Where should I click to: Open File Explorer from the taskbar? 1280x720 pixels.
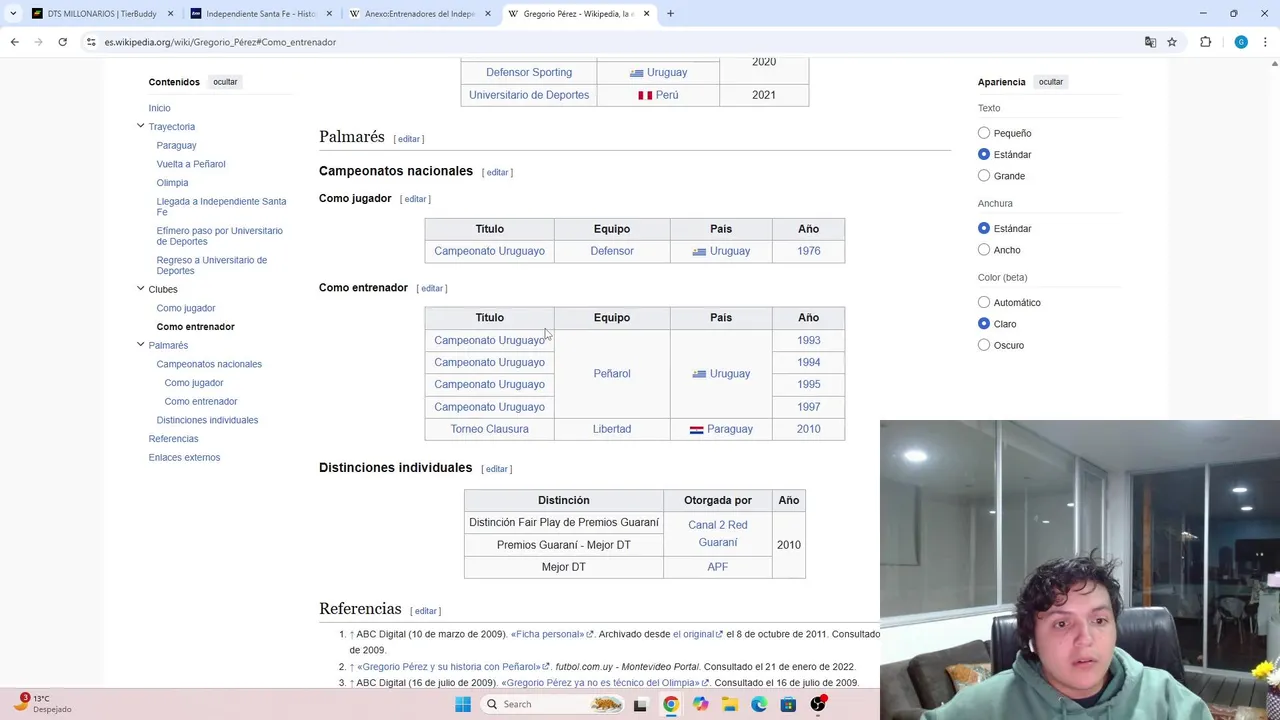pos(730,704)
